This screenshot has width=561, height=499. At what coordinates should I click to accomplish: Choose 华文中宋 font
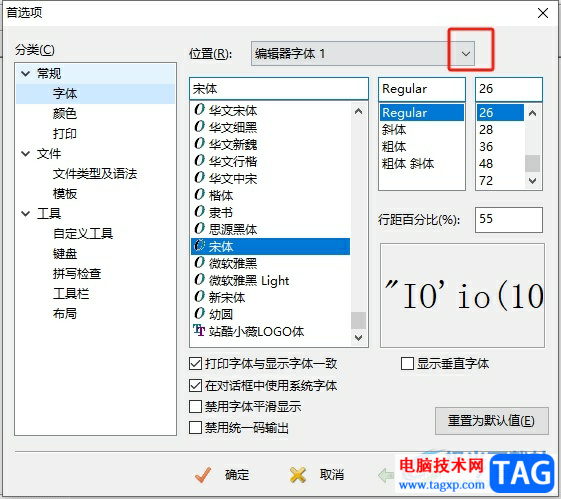(x=233, y=178)
